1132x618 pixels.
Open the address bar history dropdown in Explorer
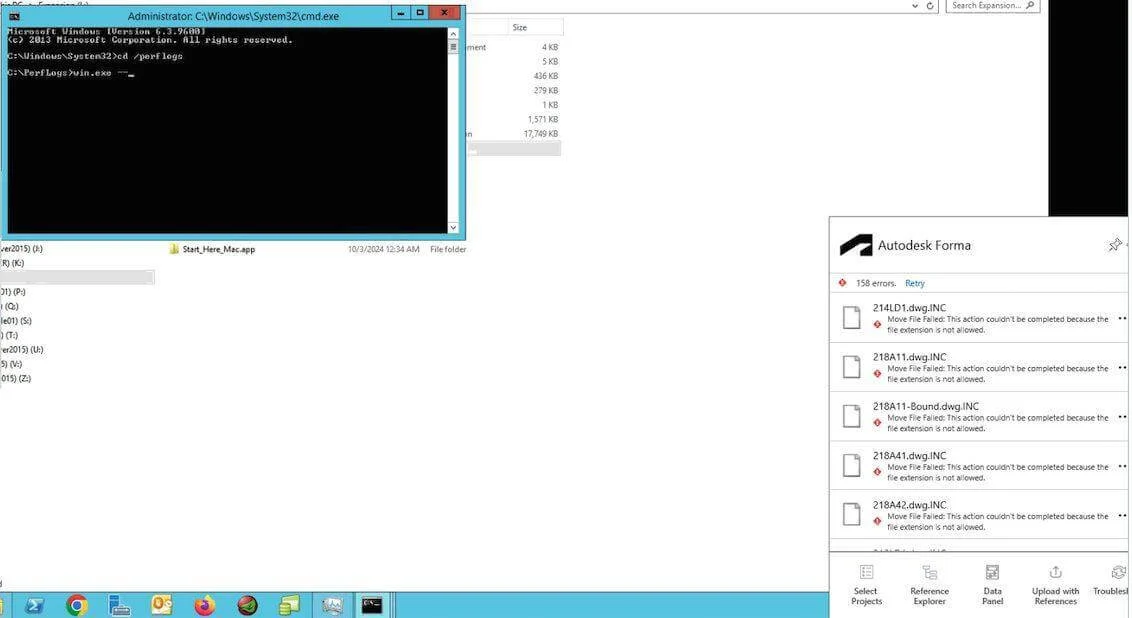click(x=915, y=6)
